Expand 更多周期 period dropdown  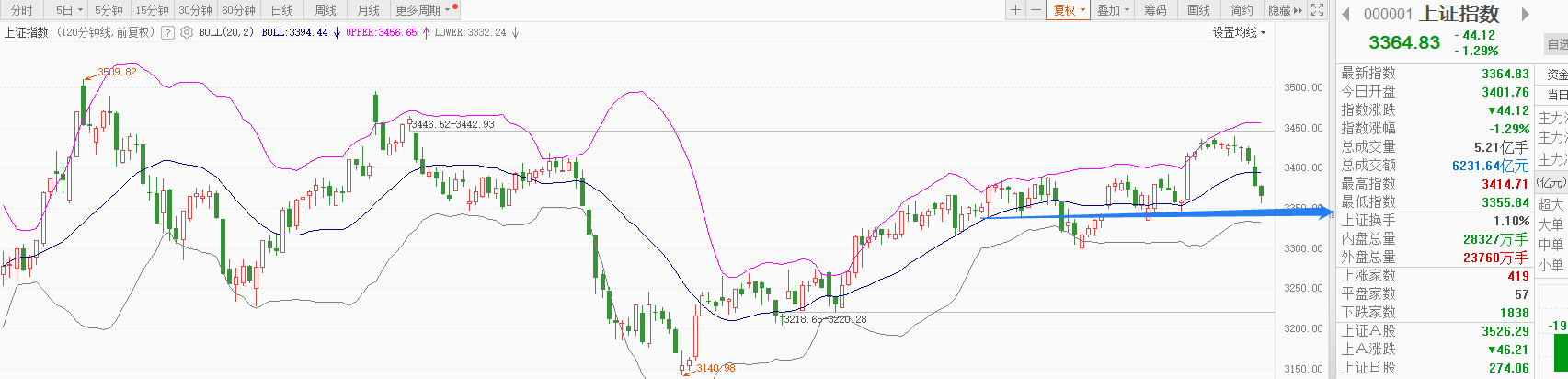click(x=424, y=10)
